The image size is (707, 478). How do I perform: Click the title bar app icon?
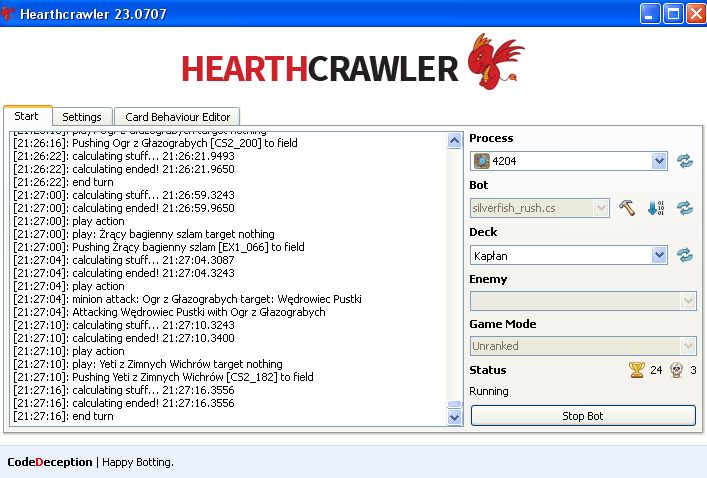point(7,14)
